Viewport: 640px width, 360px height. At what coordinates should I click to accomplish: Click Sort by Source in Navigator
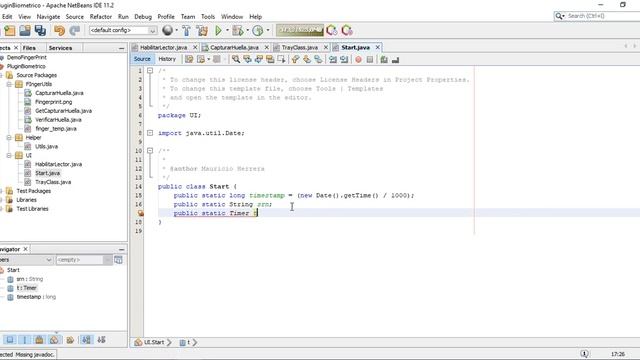coord(101,340)
